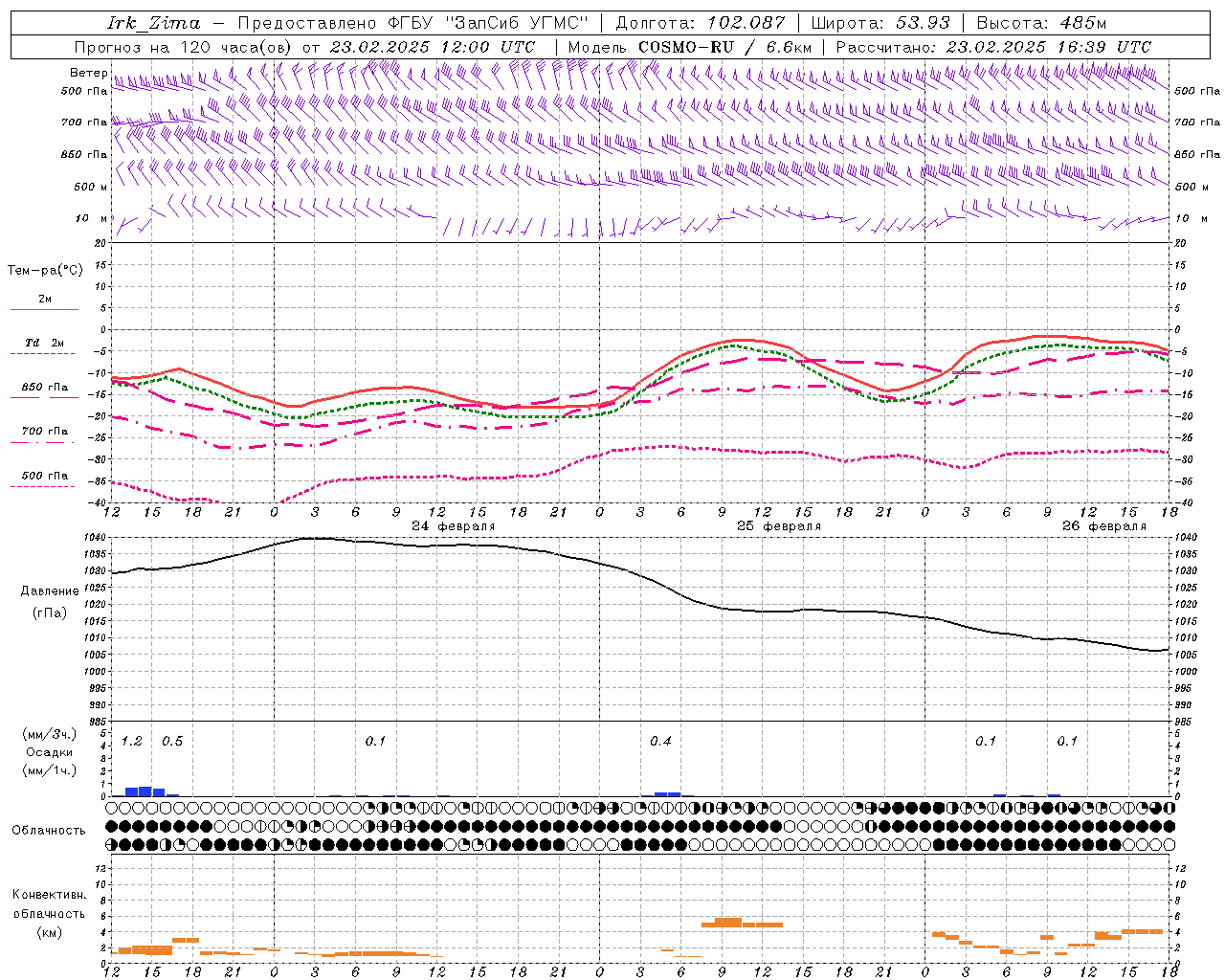Click the Td 2м dew point legend label
Viewport: 1225px width, 980px height.
[x=45, y=343]
